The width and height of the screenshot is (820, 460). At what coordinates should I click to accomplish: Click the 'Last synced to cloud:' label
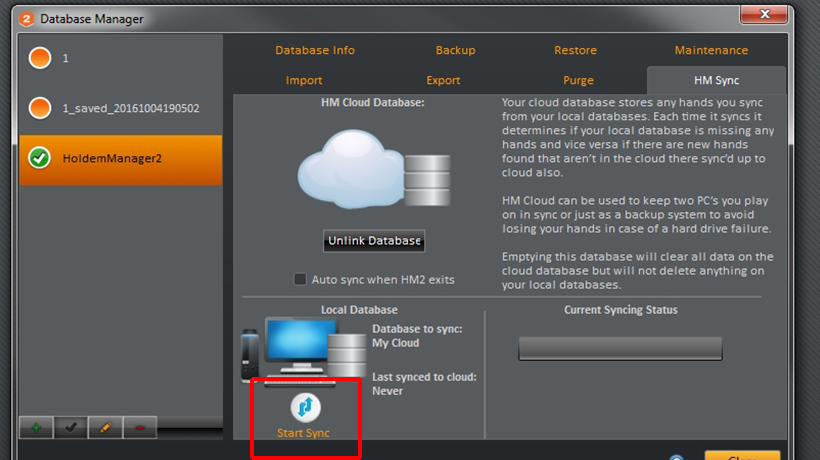(x=424, y=377)
